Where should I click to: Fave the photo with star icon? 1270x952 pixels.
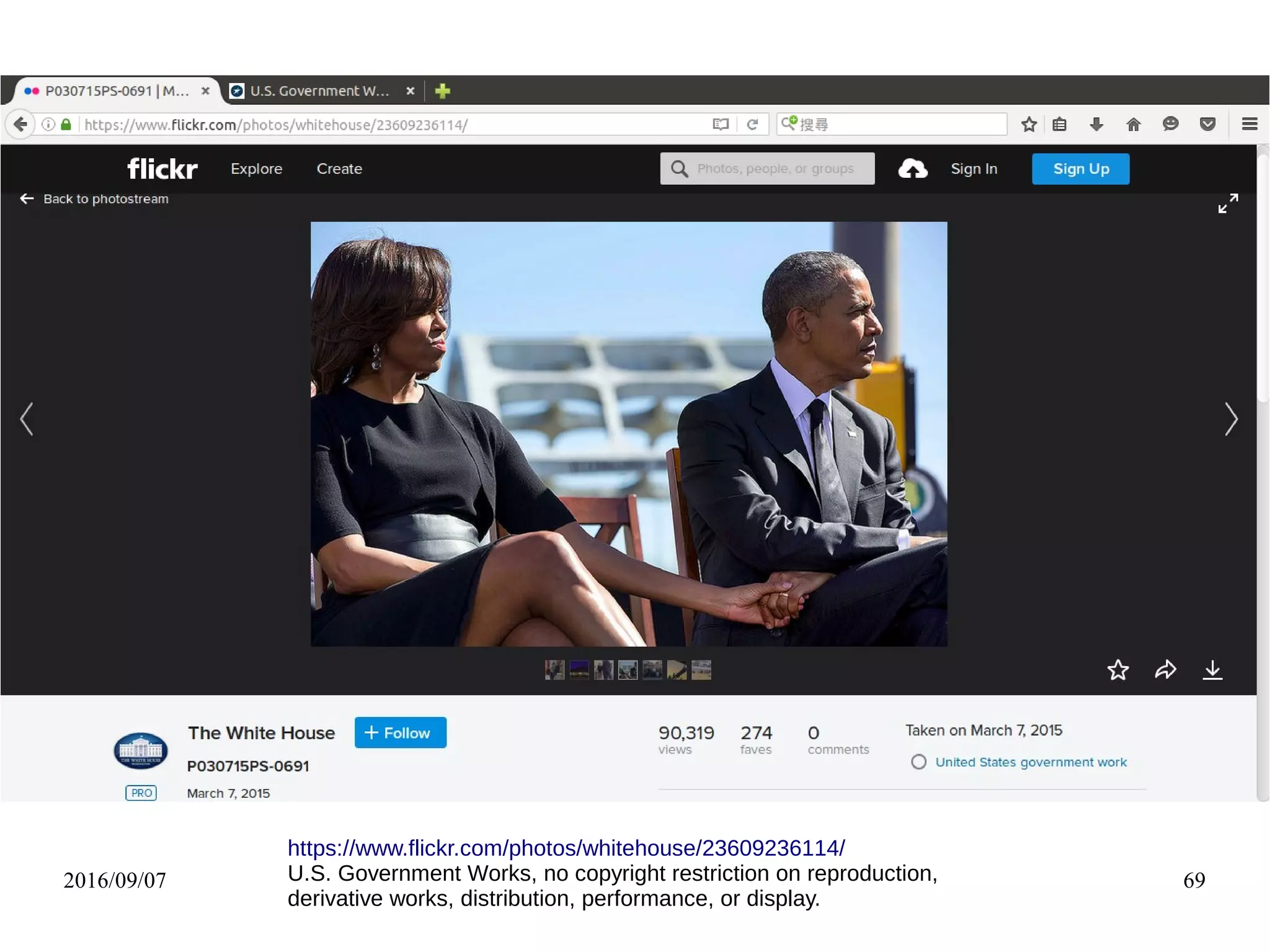(x=1118, y=670)
